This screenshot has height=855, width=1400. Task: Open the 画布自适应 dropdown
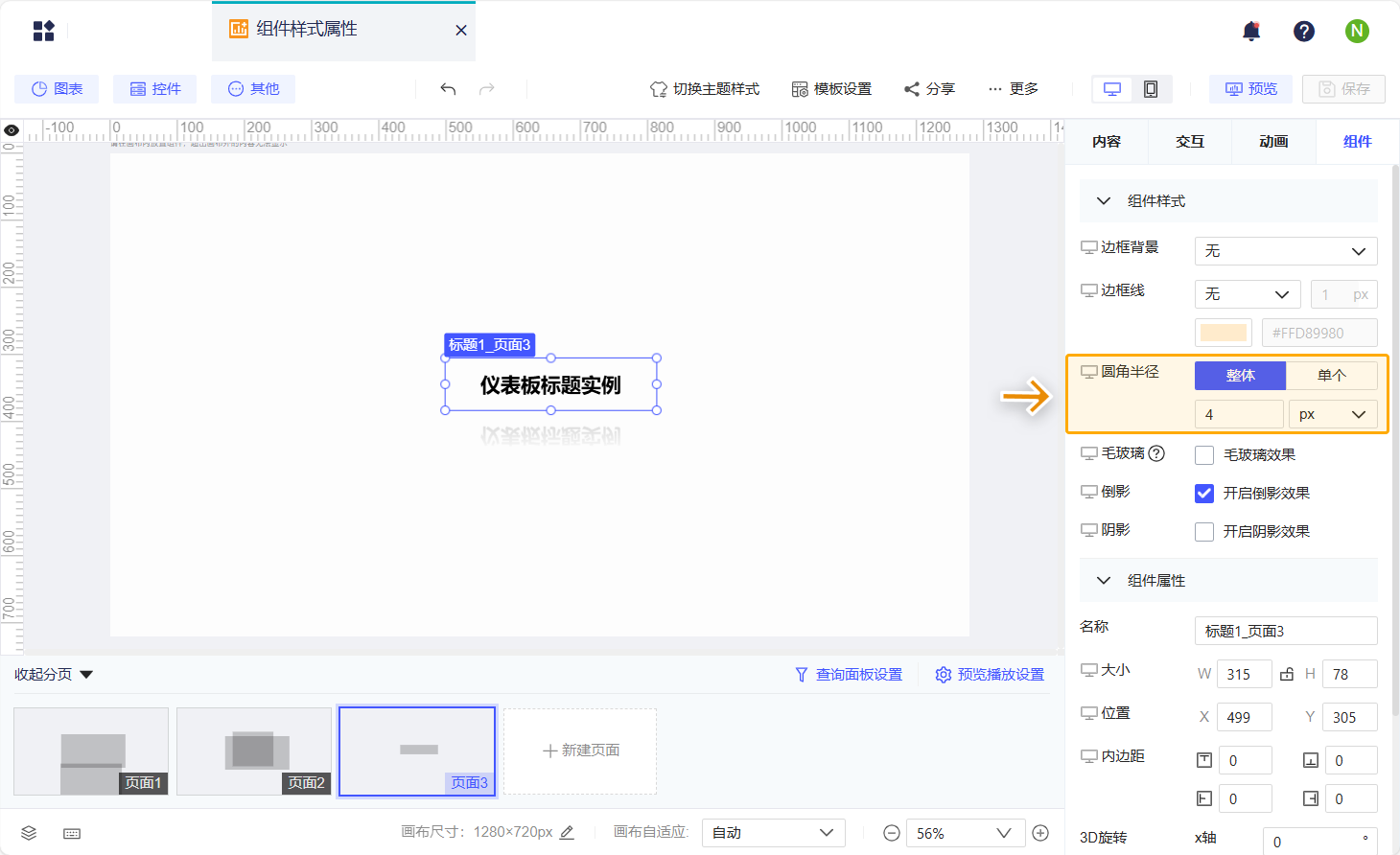773,833
